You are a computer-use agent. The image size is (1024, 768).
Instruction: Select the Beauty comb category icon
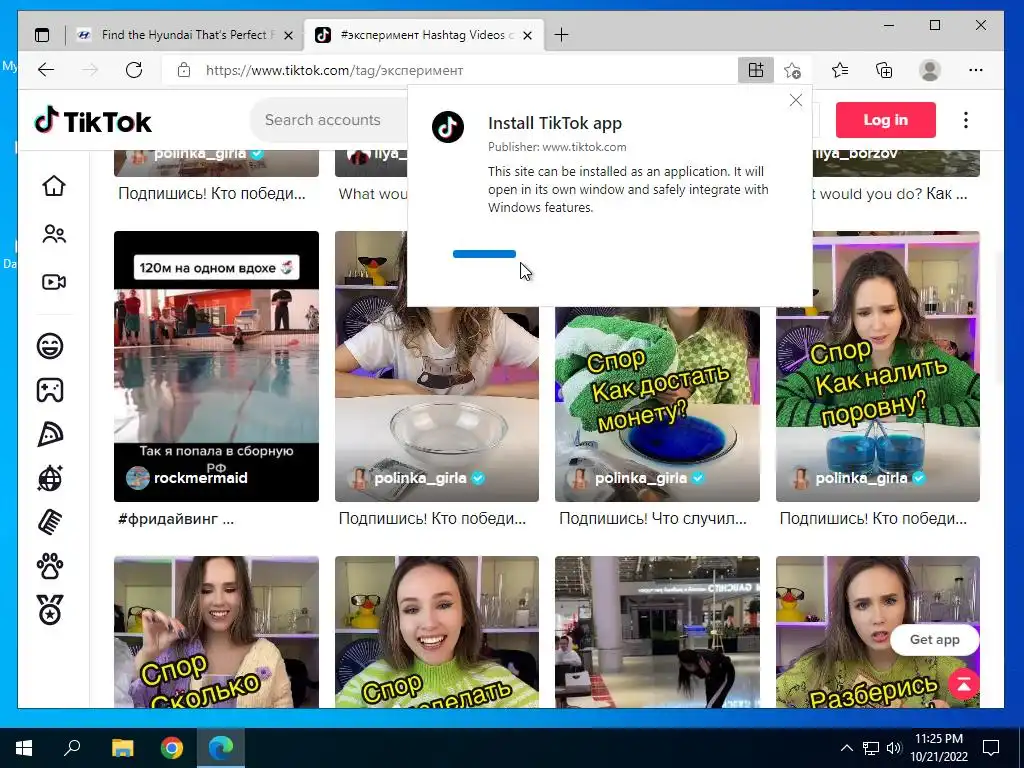(50, 522)
